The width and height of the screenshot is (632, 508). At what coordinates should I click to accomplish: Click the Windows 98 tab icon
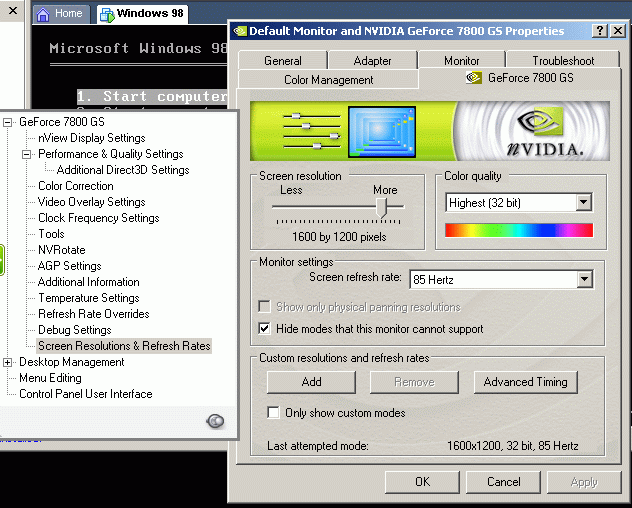tap(106, 14)
